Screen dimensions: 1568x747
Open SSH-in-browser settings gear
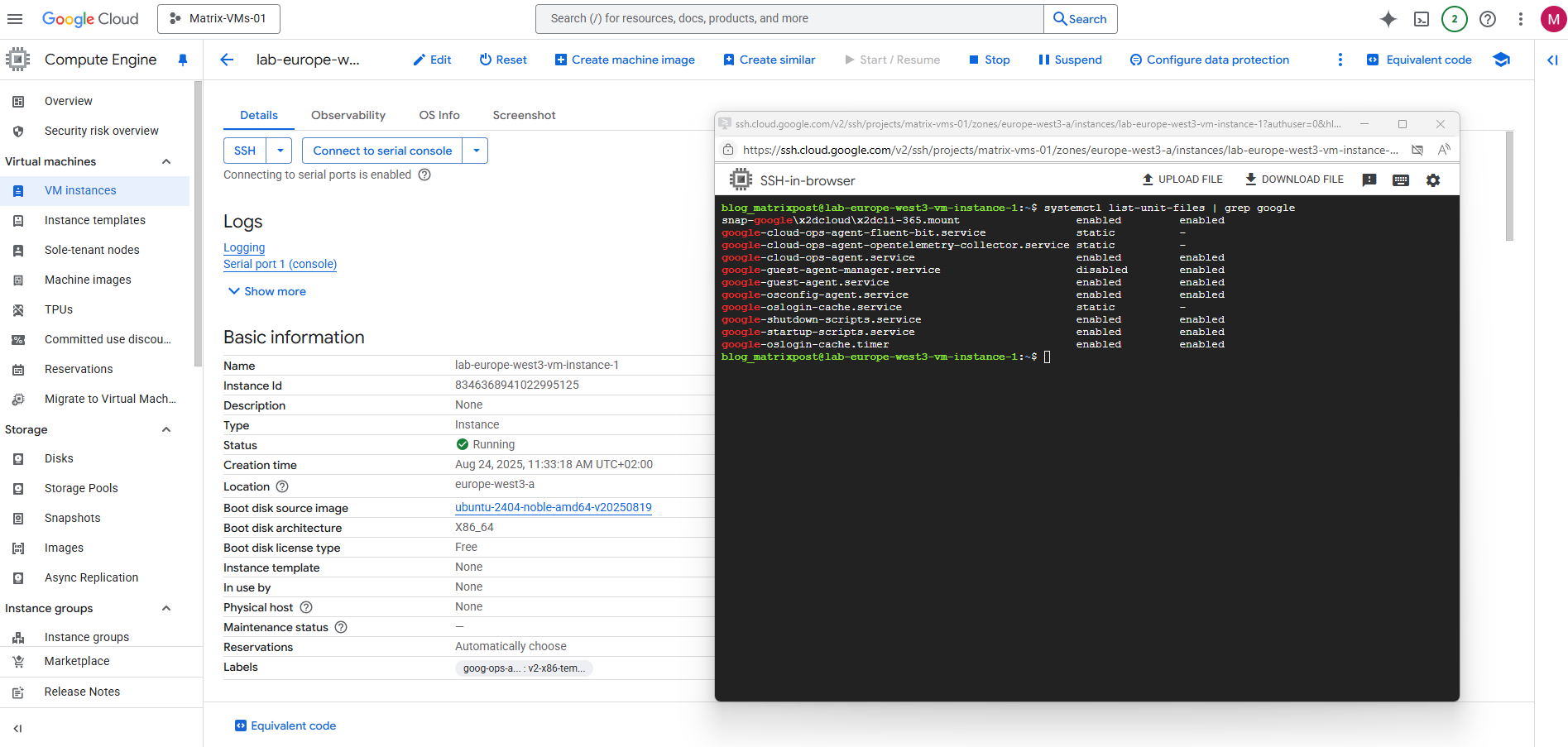1433,180
